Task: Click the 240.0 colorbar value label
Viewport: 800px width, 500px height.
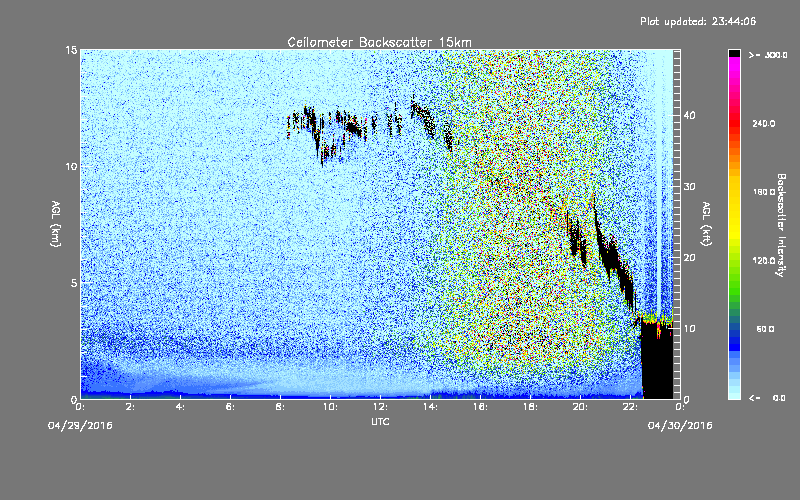Action: click(764, 123)
